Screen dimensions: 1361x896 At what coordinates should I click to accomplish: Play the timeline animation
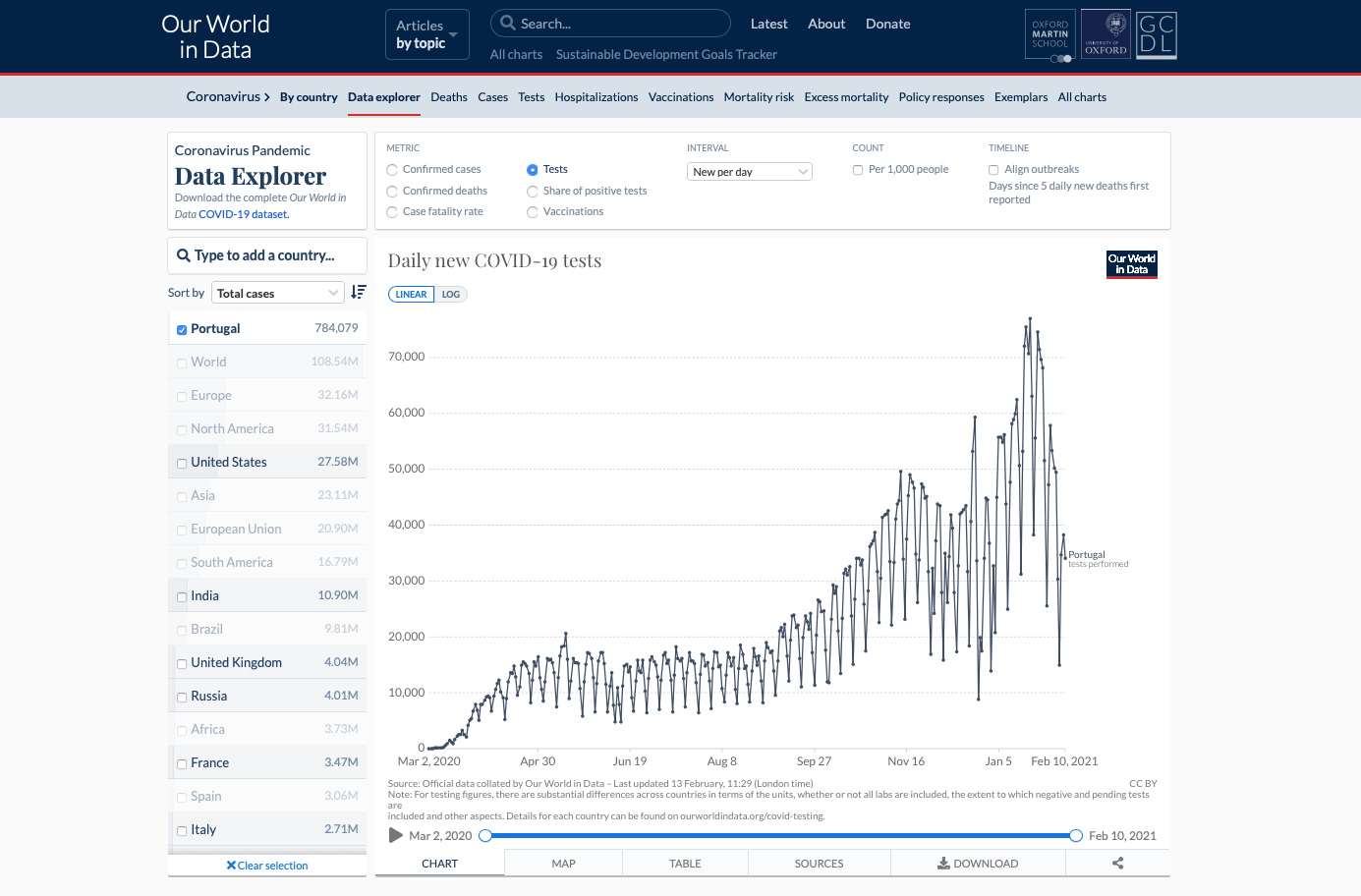pyautogui.click(x=396, y=835)
